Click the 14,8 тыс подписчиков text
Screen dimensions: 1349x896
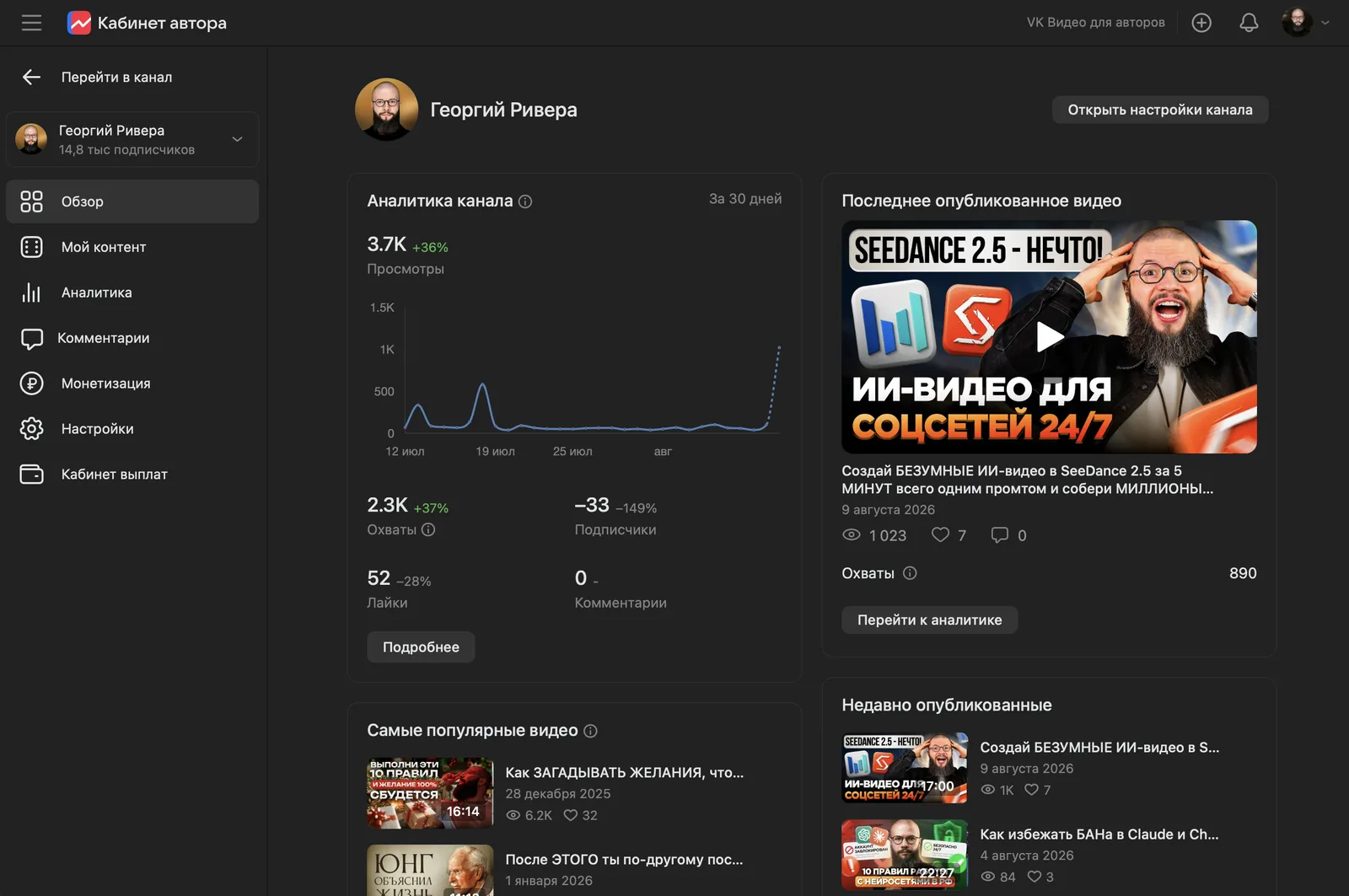[126, 150]
